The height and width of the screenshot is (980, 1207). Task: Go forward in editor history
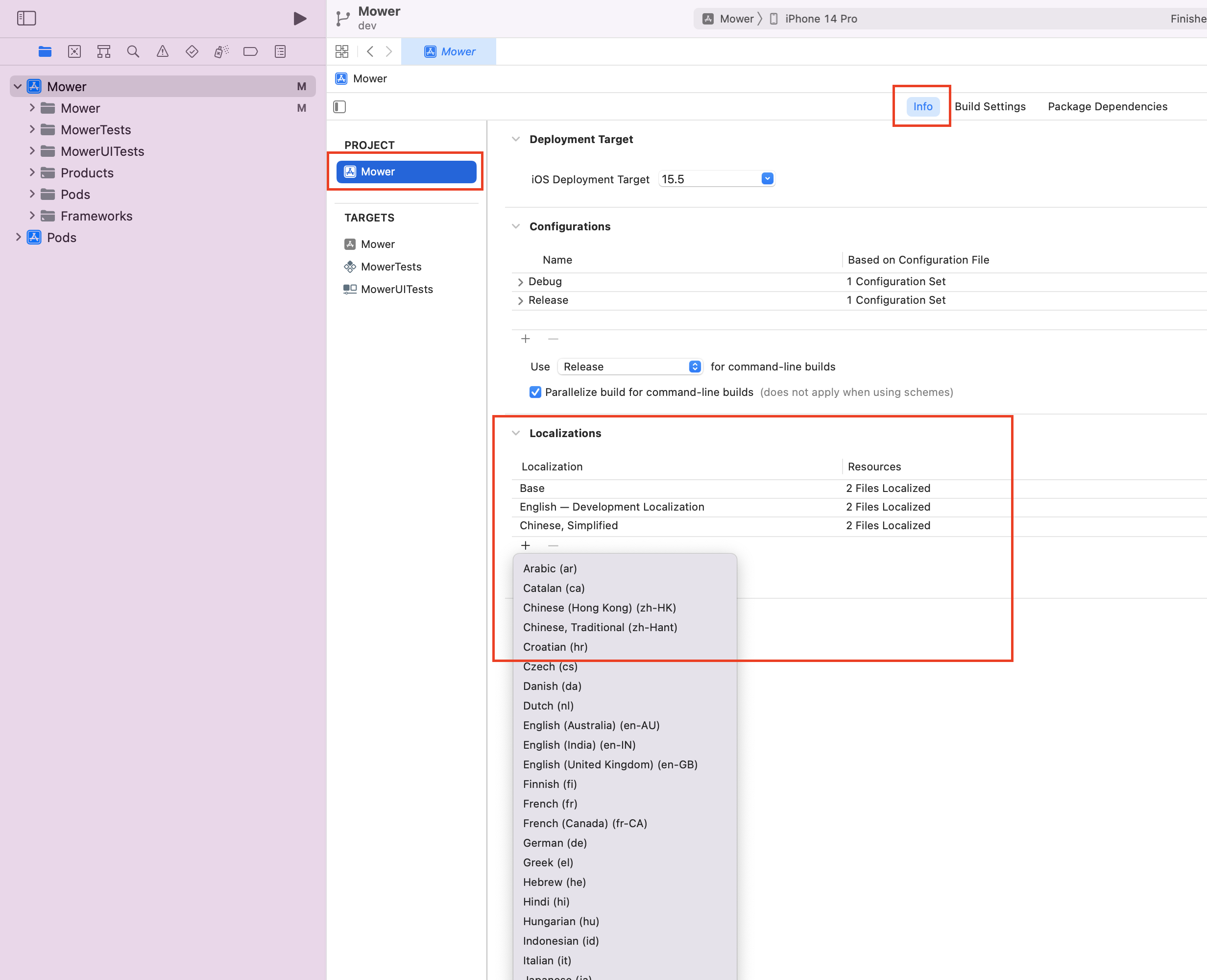pos(389,52)
